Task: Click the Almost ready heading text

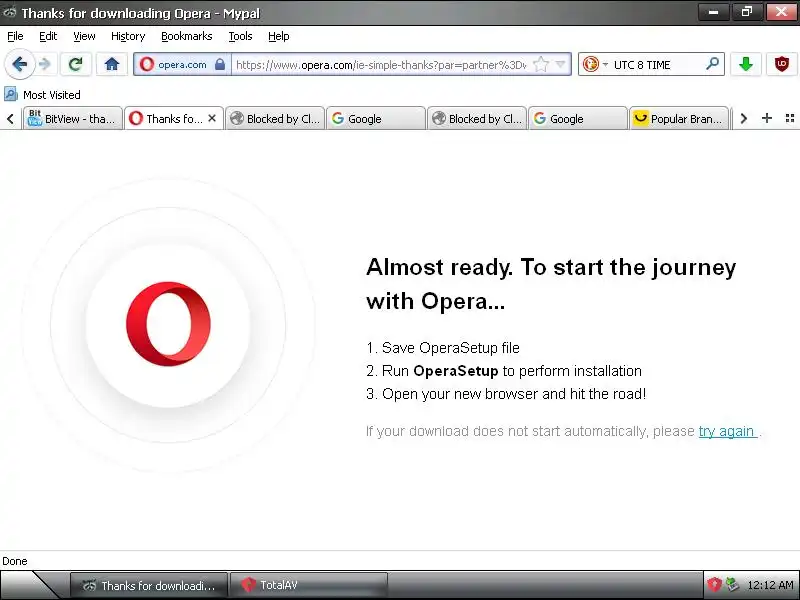Action: click(551, 284)
